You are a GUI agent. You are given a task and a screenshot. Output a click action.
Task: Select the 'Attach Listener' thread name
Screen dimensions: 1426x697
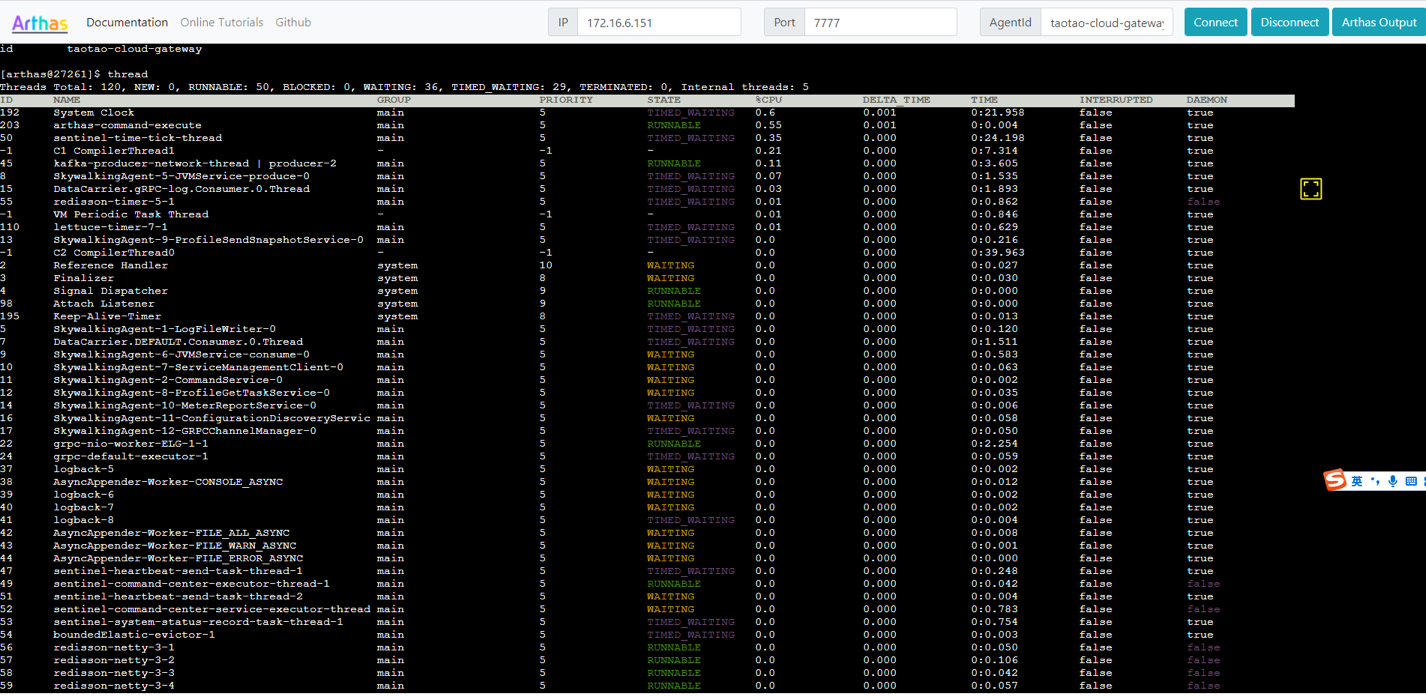click(104, 304)
